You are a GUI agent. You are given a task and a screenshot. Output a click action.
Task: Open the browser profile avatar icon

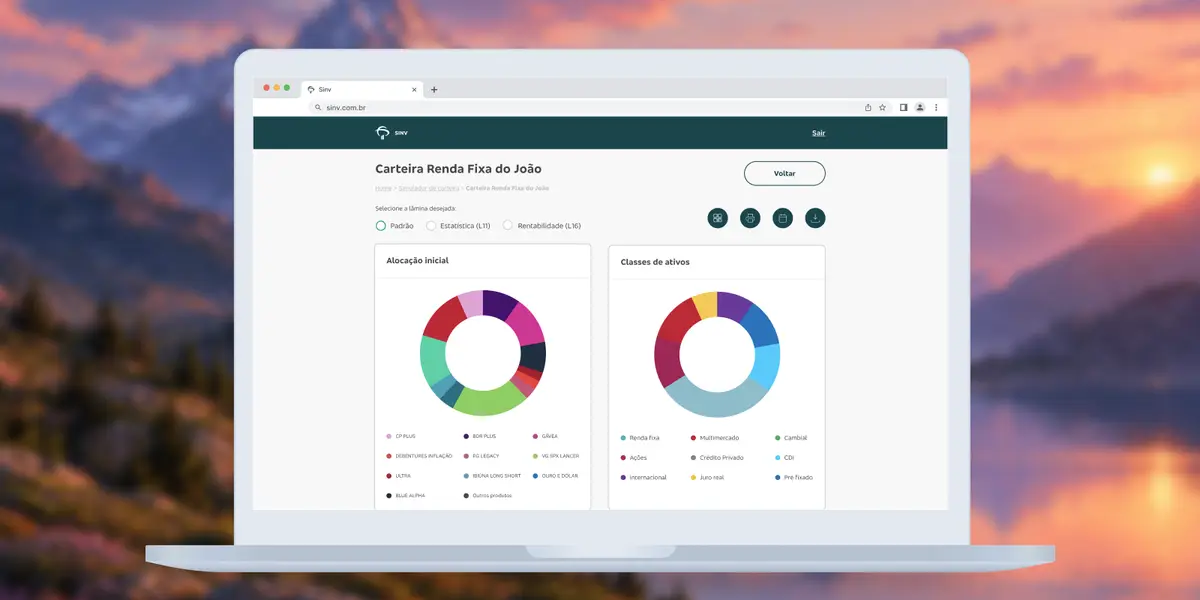pyautogui.click(x=920, y=107)
